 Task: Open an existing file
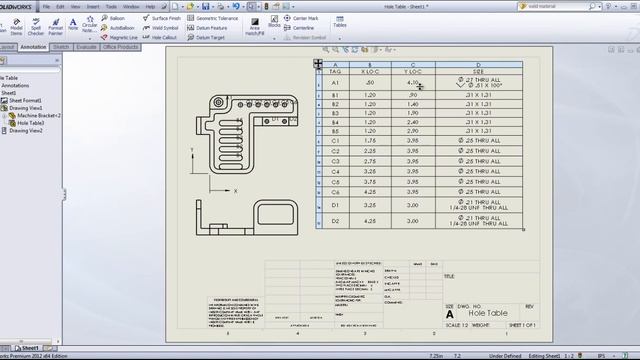click(190, 7)
